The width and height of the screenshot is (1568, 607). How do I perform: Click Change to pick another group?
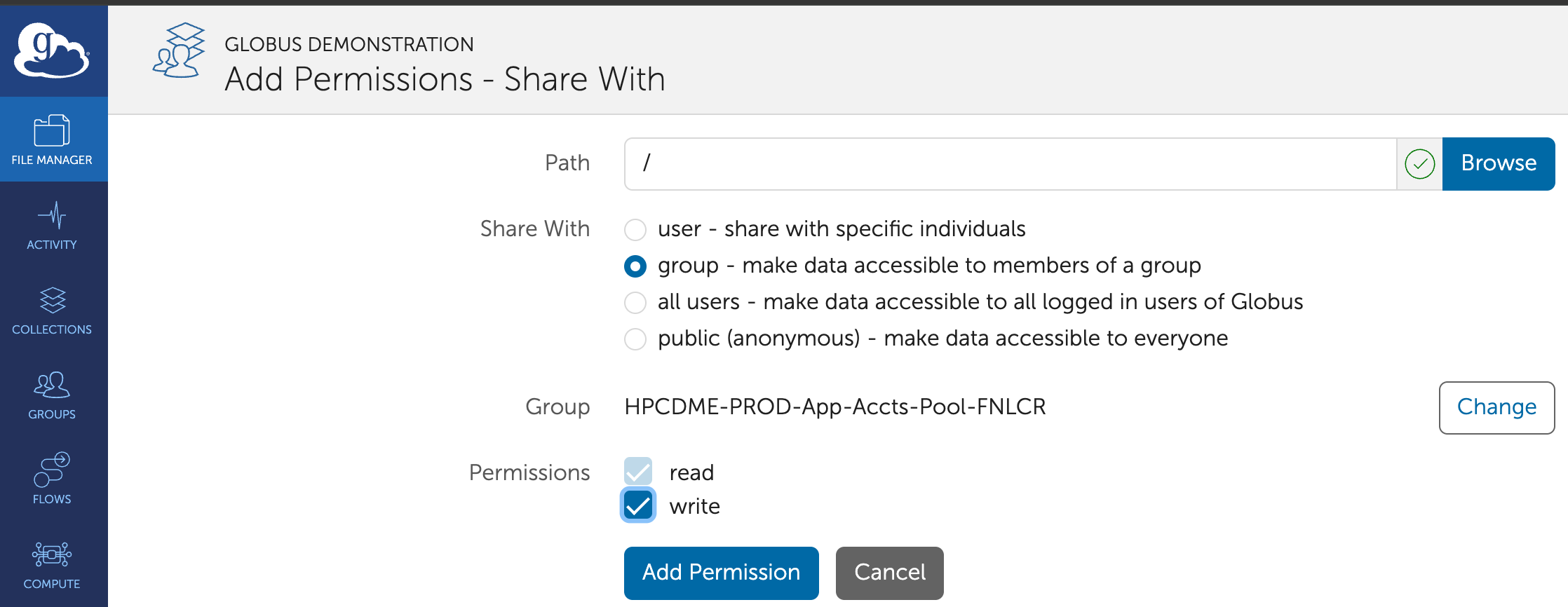pyautogui.click(x=1496, y=407)
